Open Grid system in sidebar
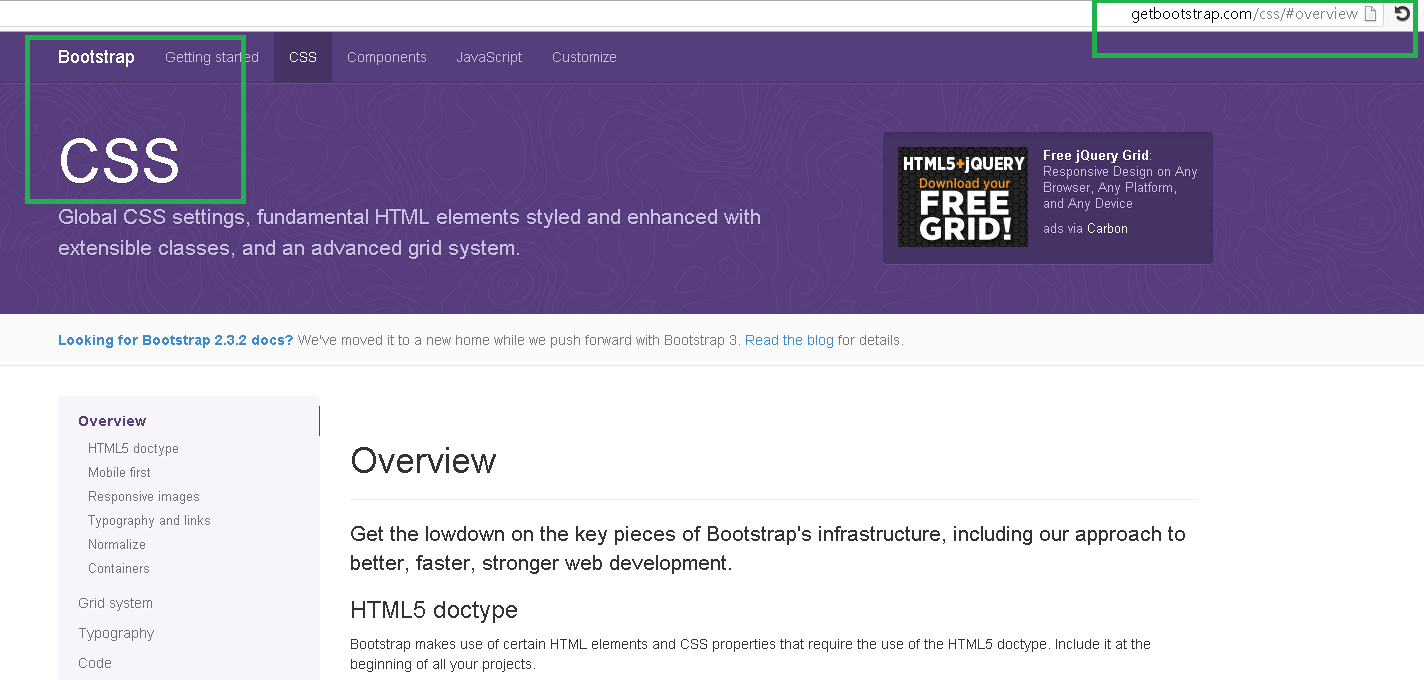This screenshot has width=1424, height=680. point(115,603)
